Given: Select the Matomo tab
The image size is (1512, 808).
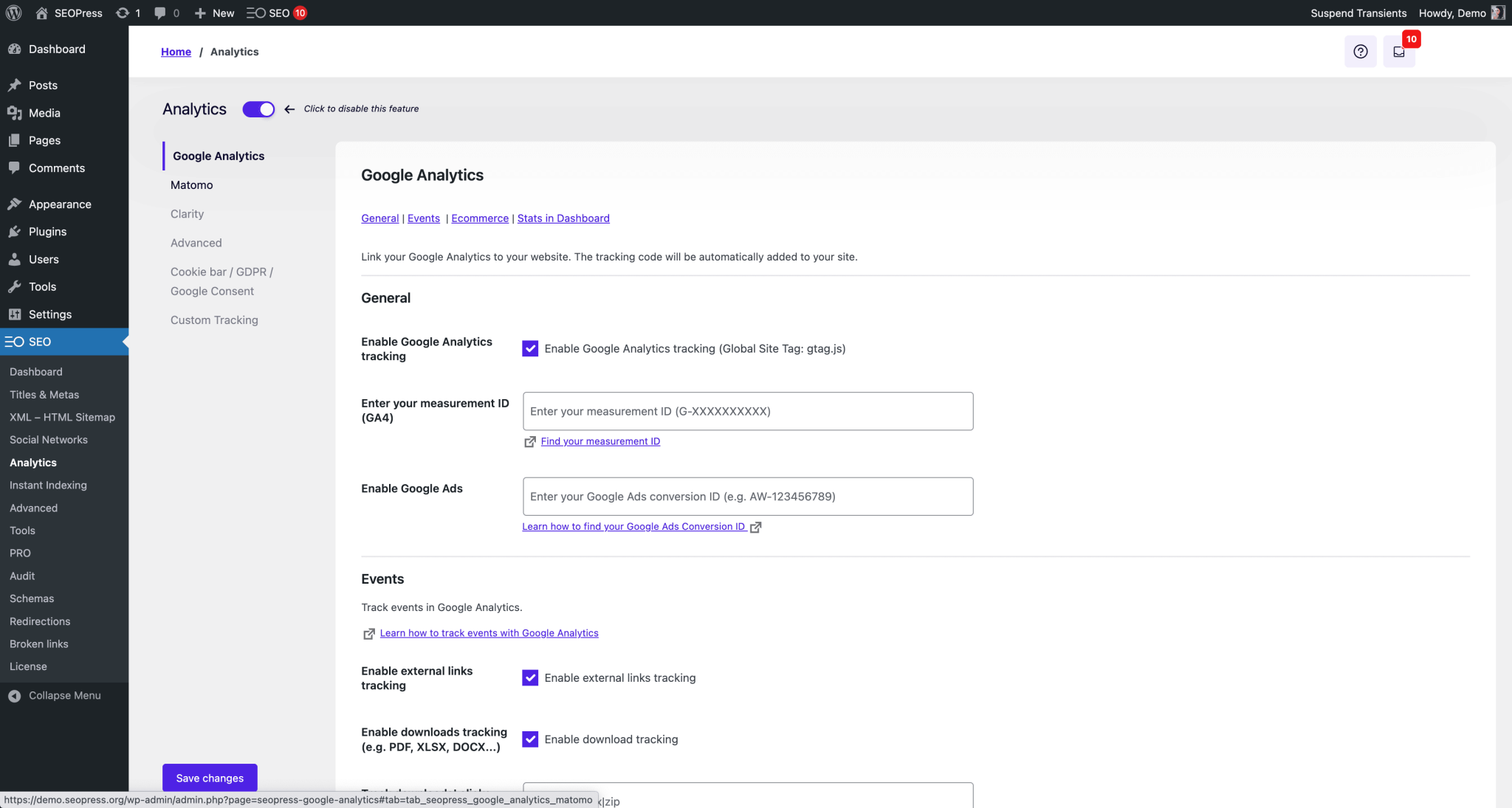Looking at the screenshot, I should click(x=191, y=185).
